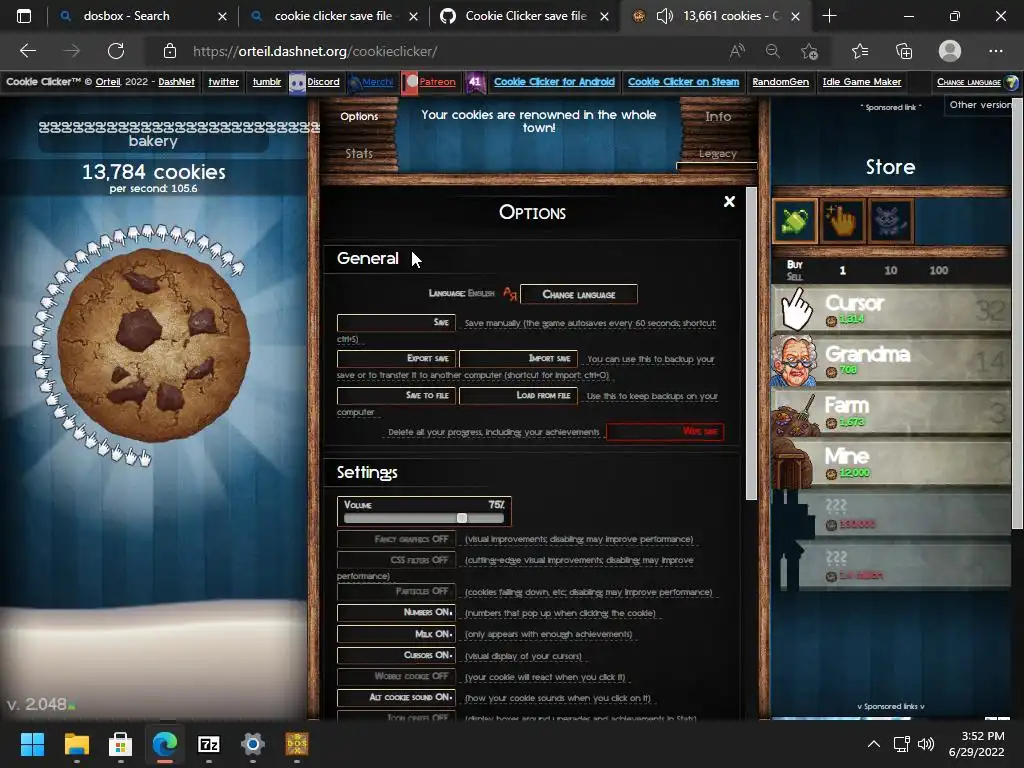Set buy amount to 100
Image resolution: width=1024 pixels, height=768 pixels.
tap(938, 270)
